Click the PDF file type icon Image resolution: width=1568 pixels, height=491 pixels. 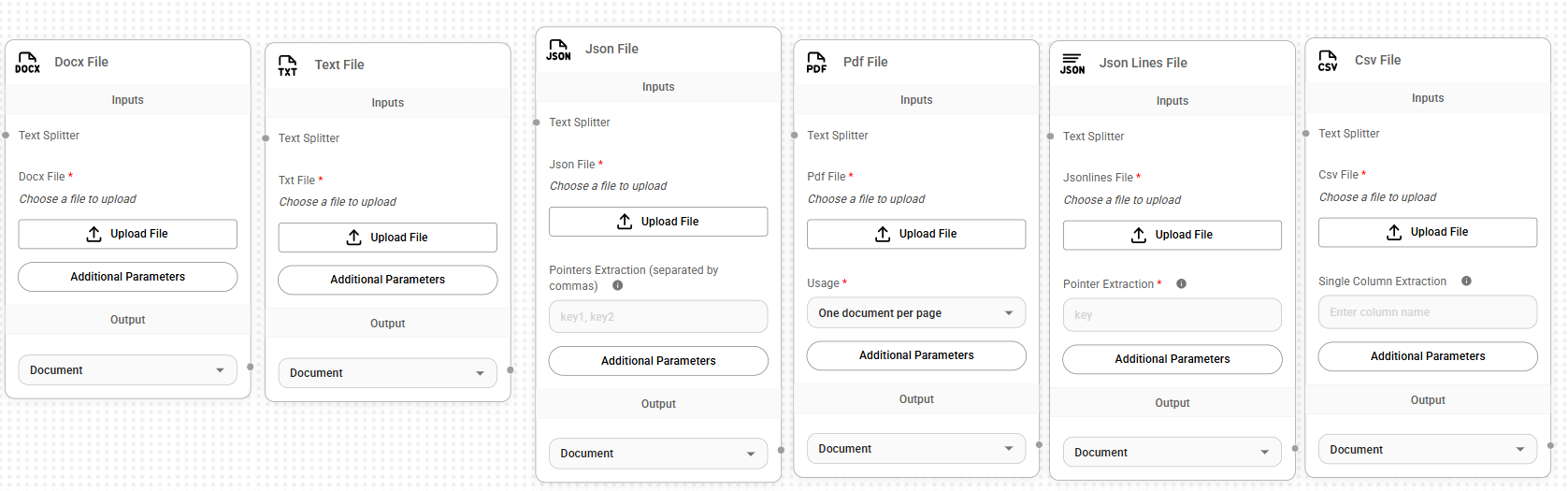[x=816, y=63]
